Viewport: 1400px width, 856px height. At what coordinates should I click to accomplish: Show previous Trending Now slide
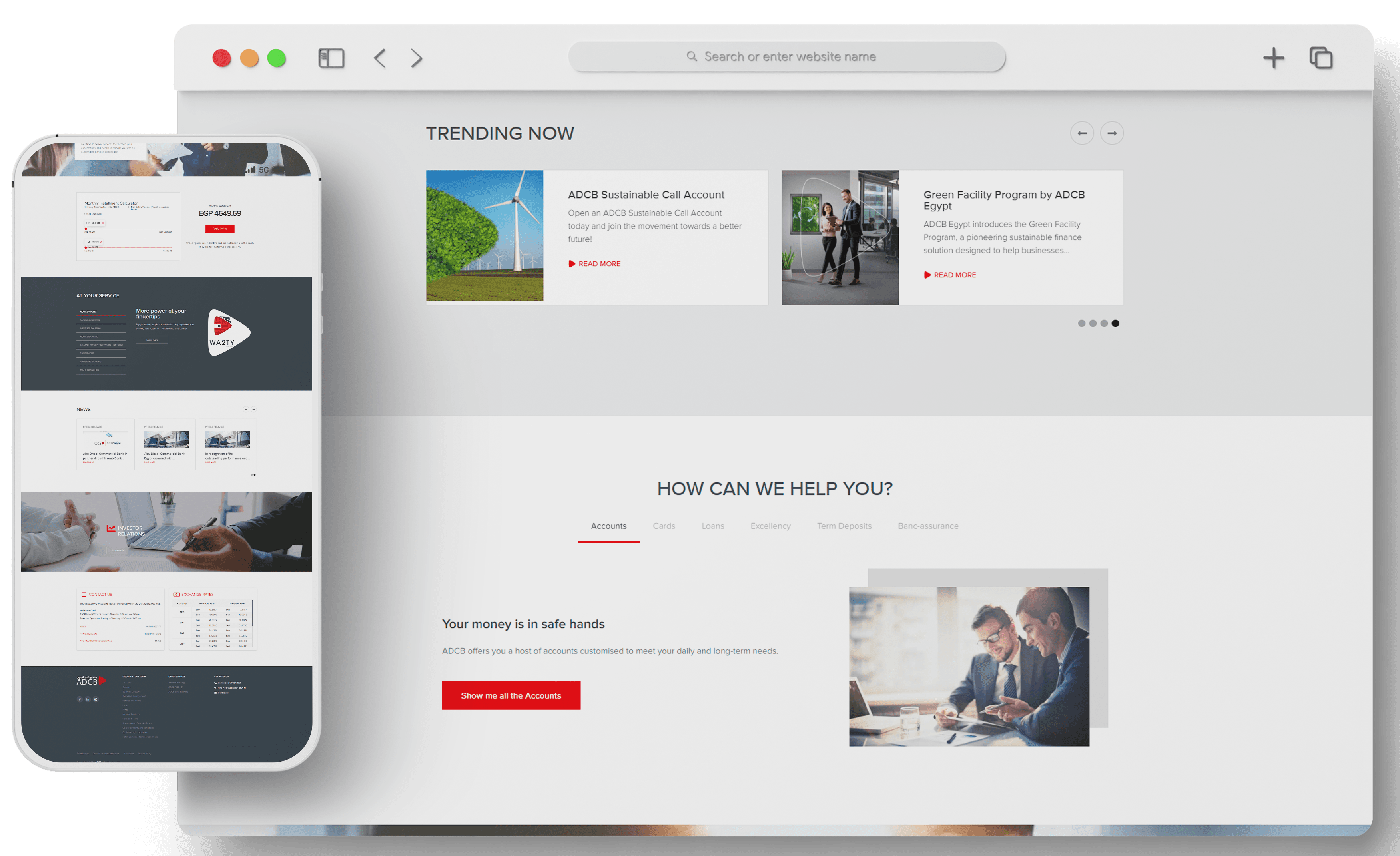tap(1082, 133)
